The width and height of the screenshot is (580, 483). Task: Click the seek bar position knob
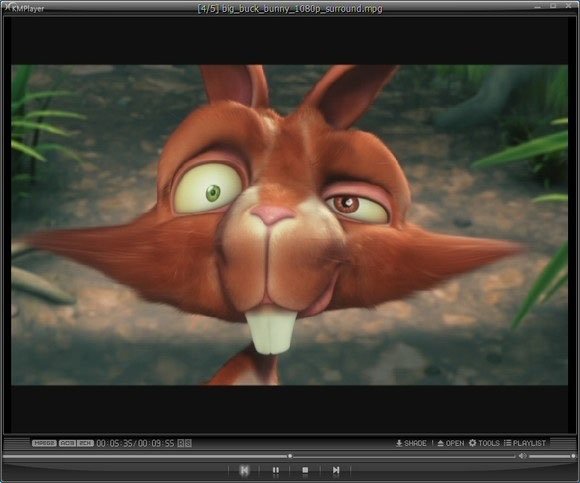point(290,456)
